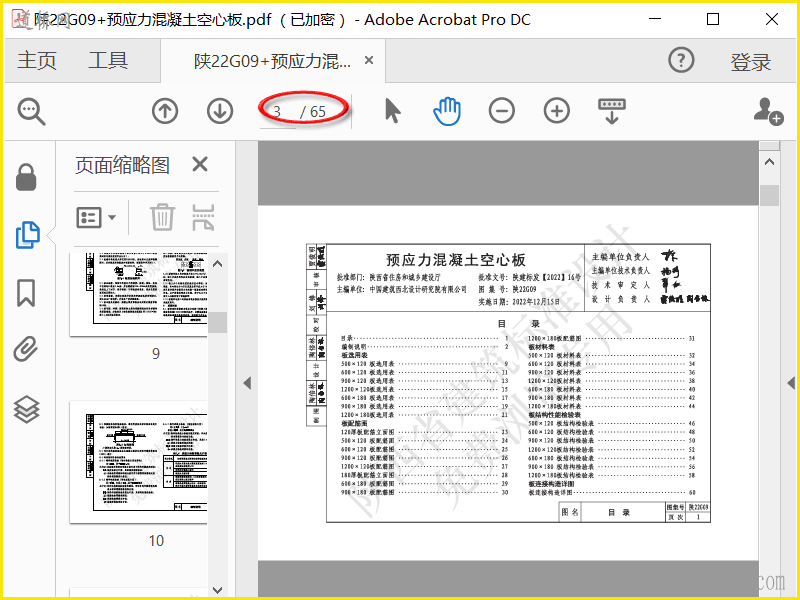The width and height of the screenshot is (800, 600).
Task: Open thumbnail options dropdown menu
Action: pos(96,217)
